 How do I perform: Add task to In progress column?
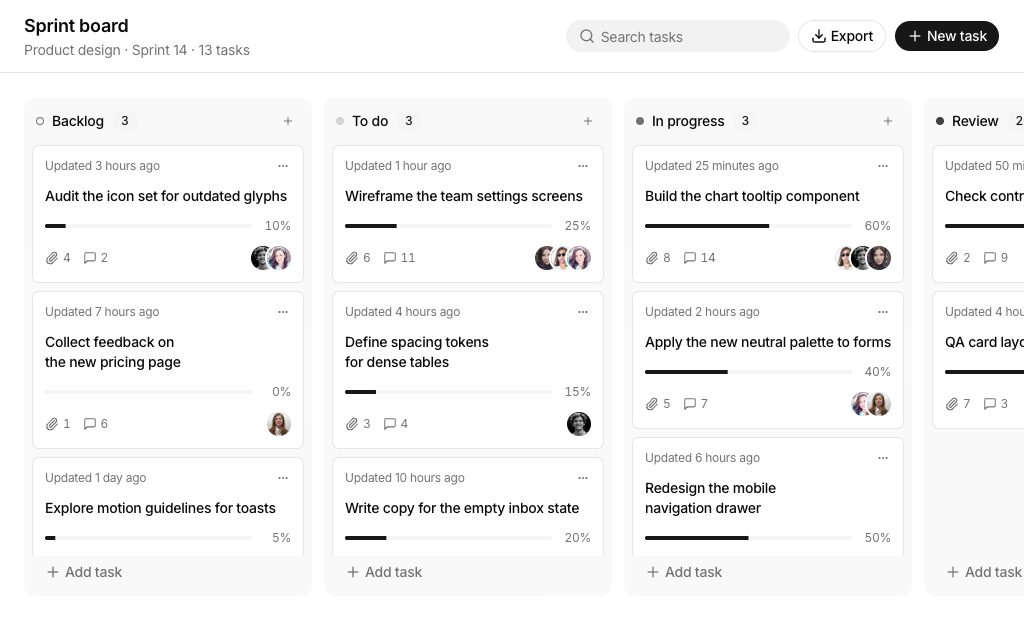pyautogui.click(x=684, y=572)
